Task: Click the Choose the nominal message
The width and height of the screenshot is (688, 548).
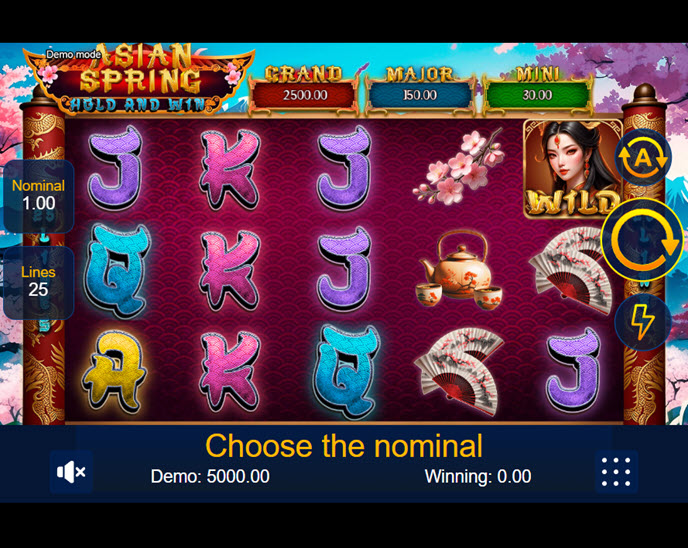Action: tap(344, 446)
